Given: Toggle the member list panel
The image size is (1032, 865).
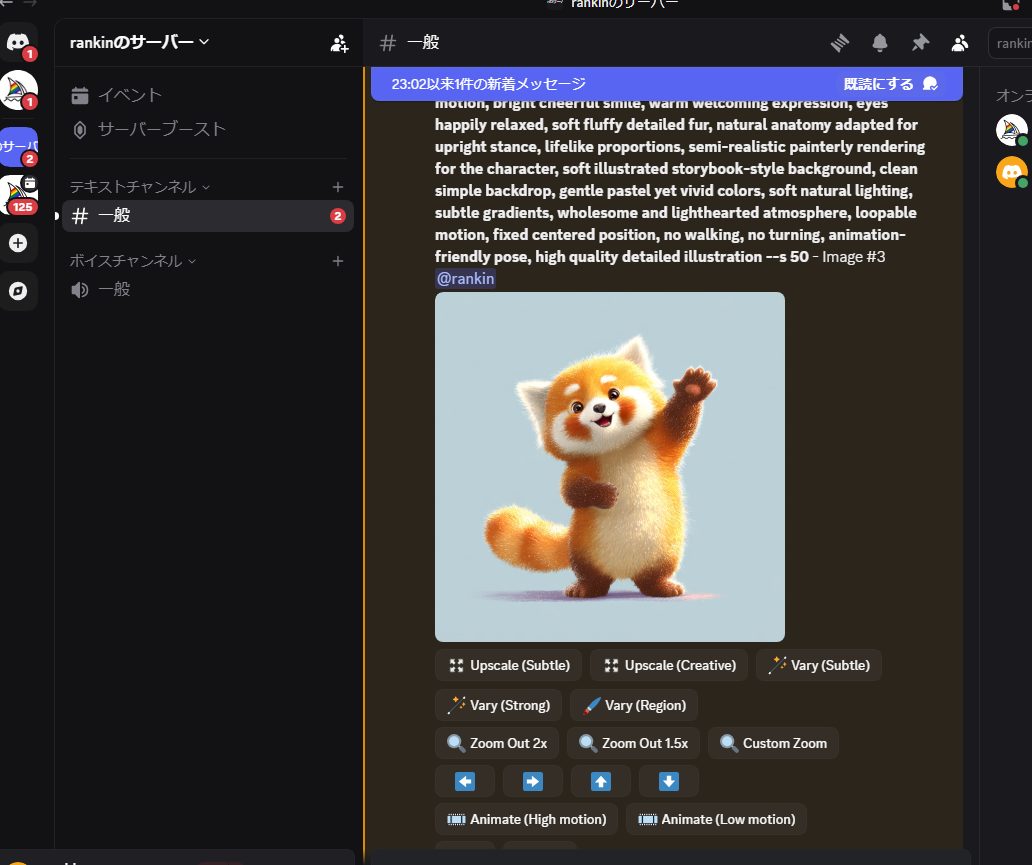Looking at the screenshot, I should [959, 43].
